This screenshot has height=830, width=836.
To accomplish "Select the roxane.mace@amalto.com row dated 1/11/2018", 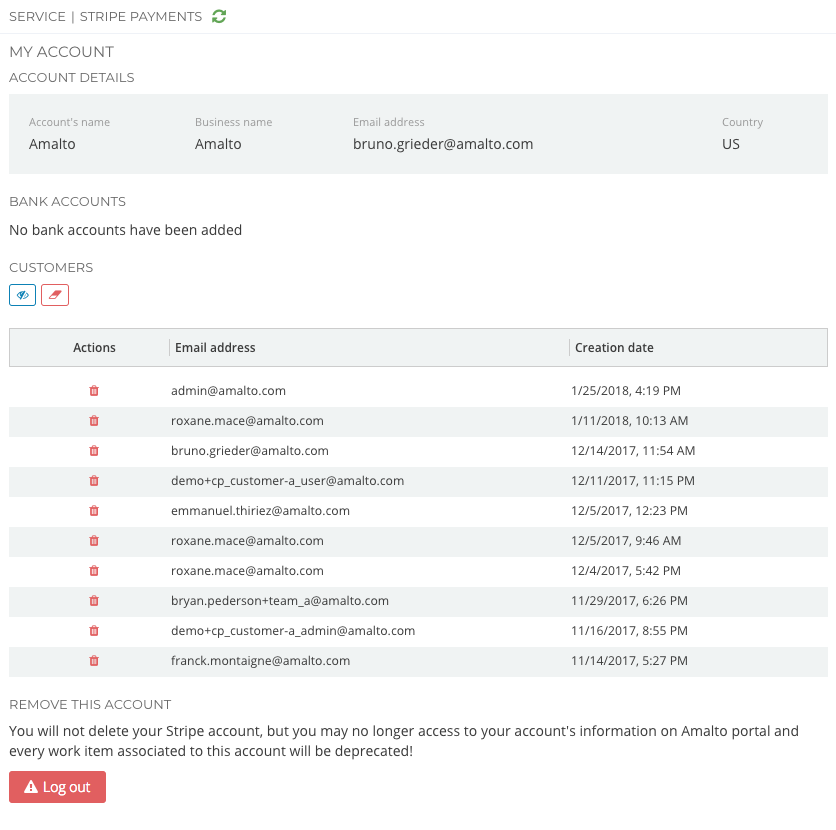I will [247, 421].
